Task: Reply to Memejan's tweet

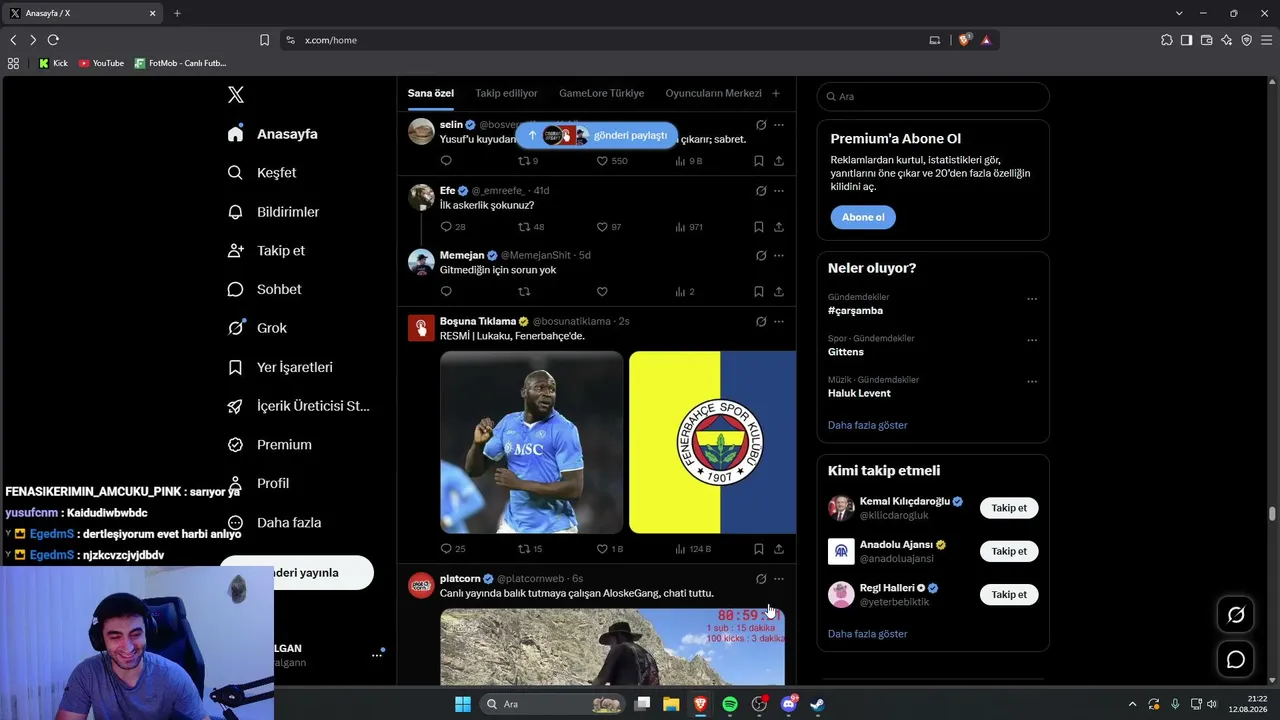Action: click(x=446, y=292)
